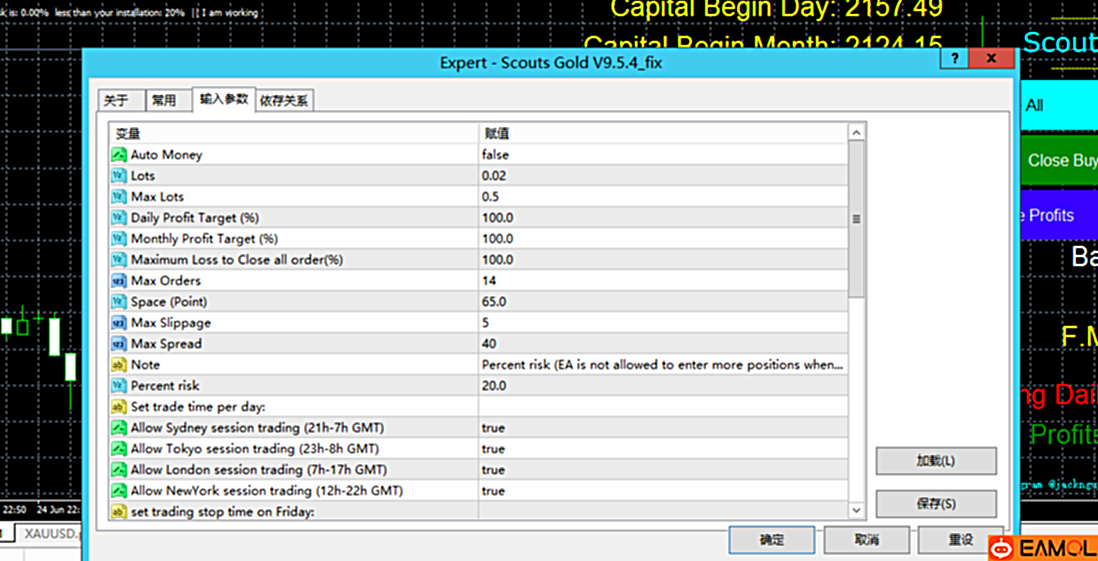Select the Monthly Profit Target row icon

click(x=118, y=239)
